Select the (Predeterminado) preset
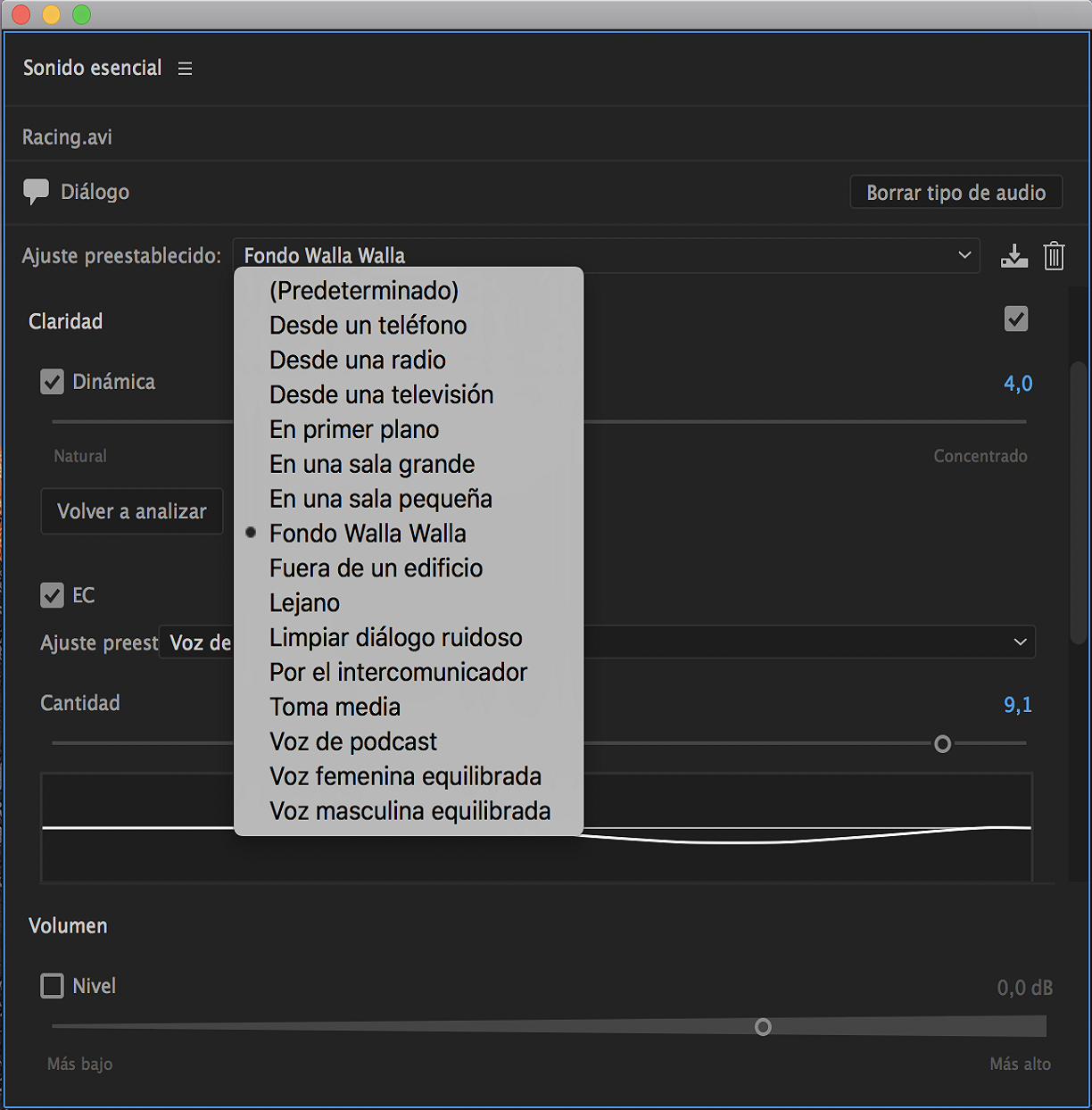Image resolution: width=1092 pixels, height=1110 pixels. click(409, 291)
